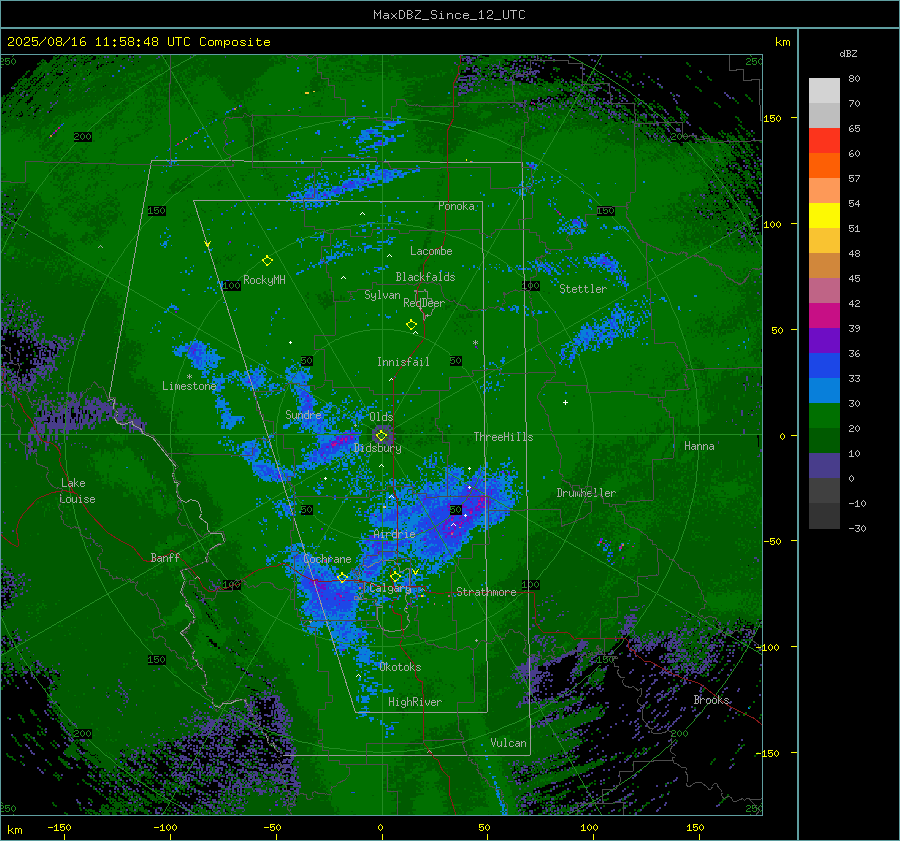The image size is (900, 841).
Task: Click the Didsbury label
Action: click(x=378, y=448)
